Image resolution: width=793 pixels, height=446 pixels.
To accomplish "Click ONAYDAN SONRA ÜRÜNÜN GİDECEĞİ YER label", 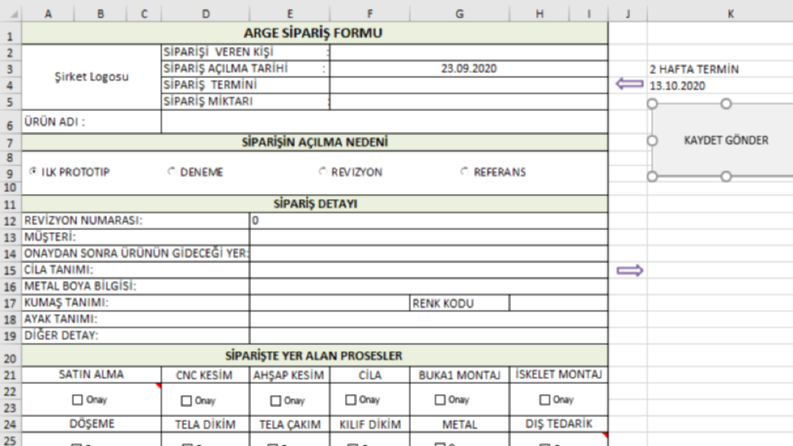I will point(137,253).
